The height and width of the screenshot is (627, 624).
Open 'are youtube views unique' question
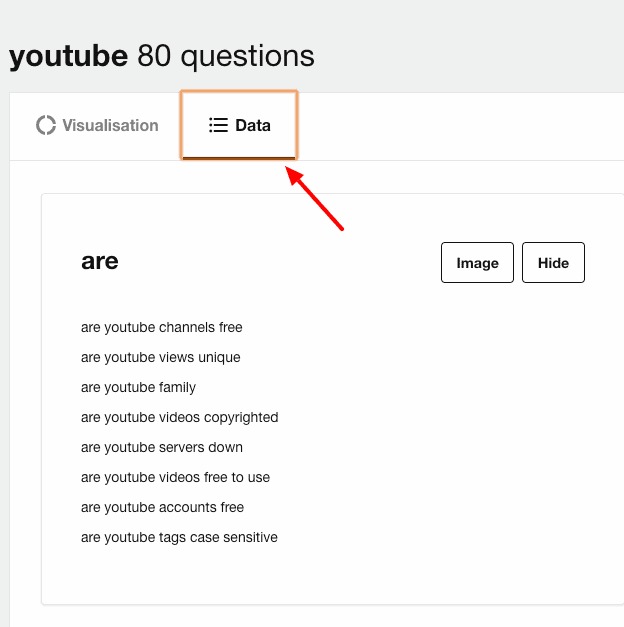pyautogui.click(x=160, y=357)
